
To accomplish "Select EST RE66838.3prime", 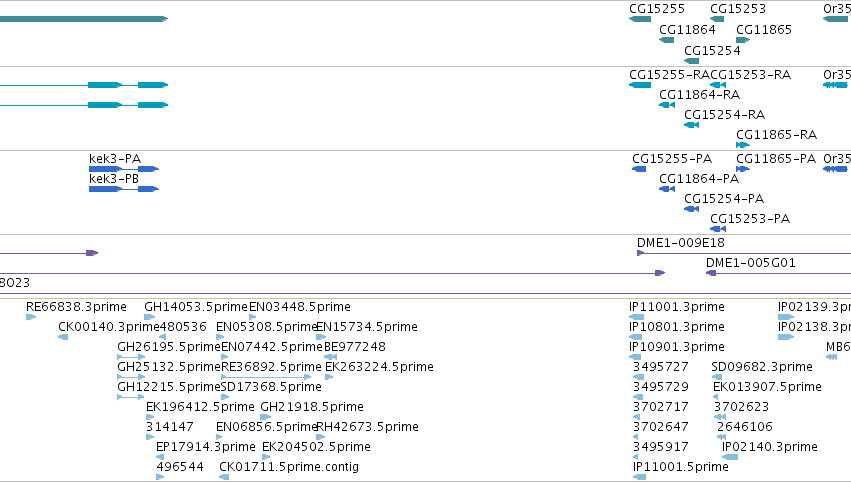I will tap(76, 307).
